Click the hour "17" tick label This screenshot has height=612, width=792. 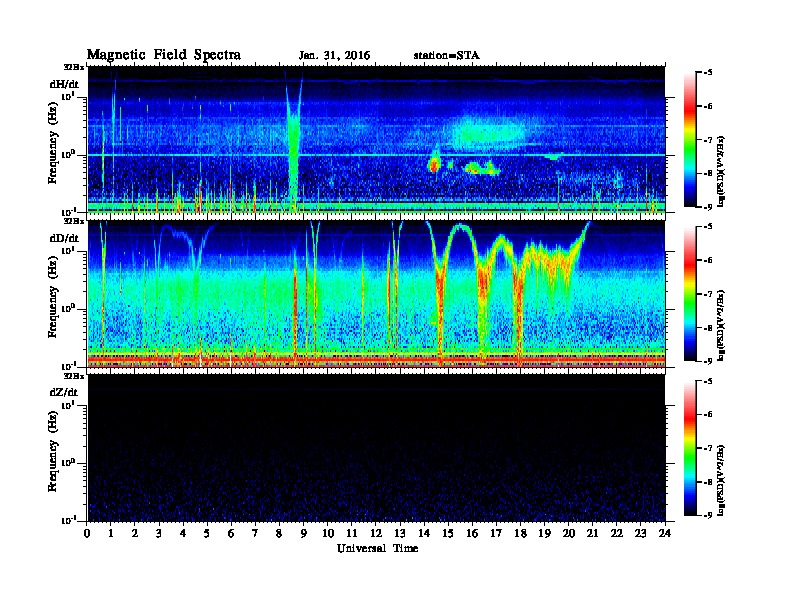497,534
